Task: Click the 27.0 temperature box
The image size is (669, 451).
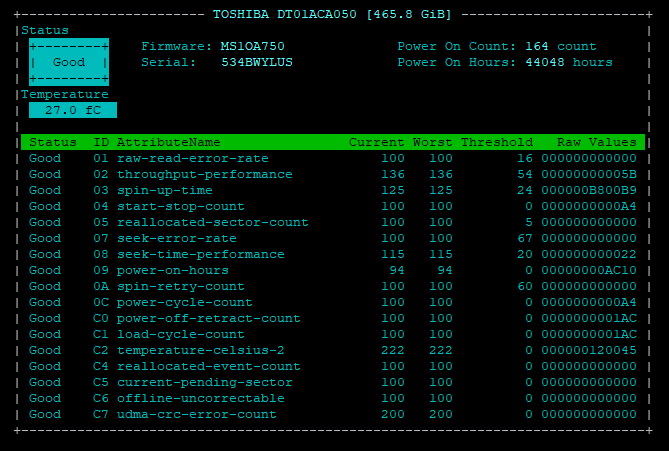Action: tap(73, 110)
